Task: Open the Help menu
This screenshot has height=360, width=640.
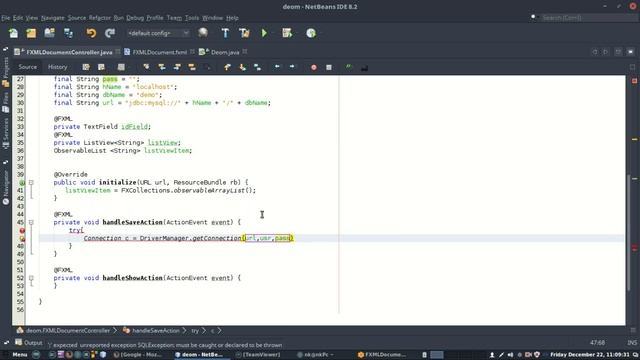Action: (x=232, y=18)
